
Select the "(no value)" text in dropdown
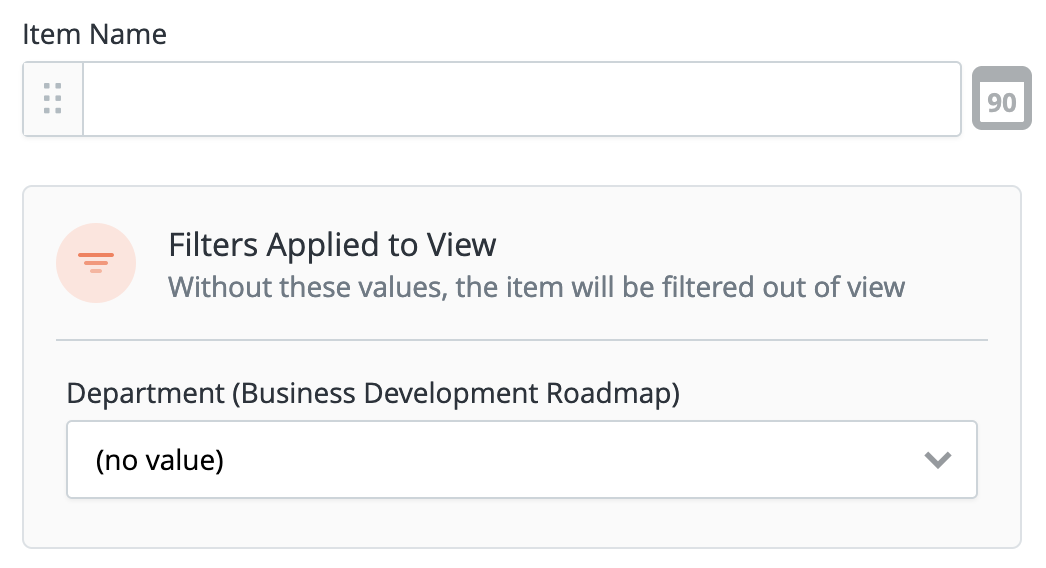point(159,460)
